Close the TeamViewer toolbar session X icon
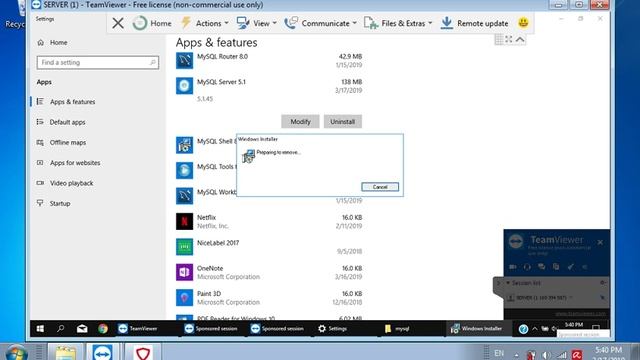 (x=118, y=23)
